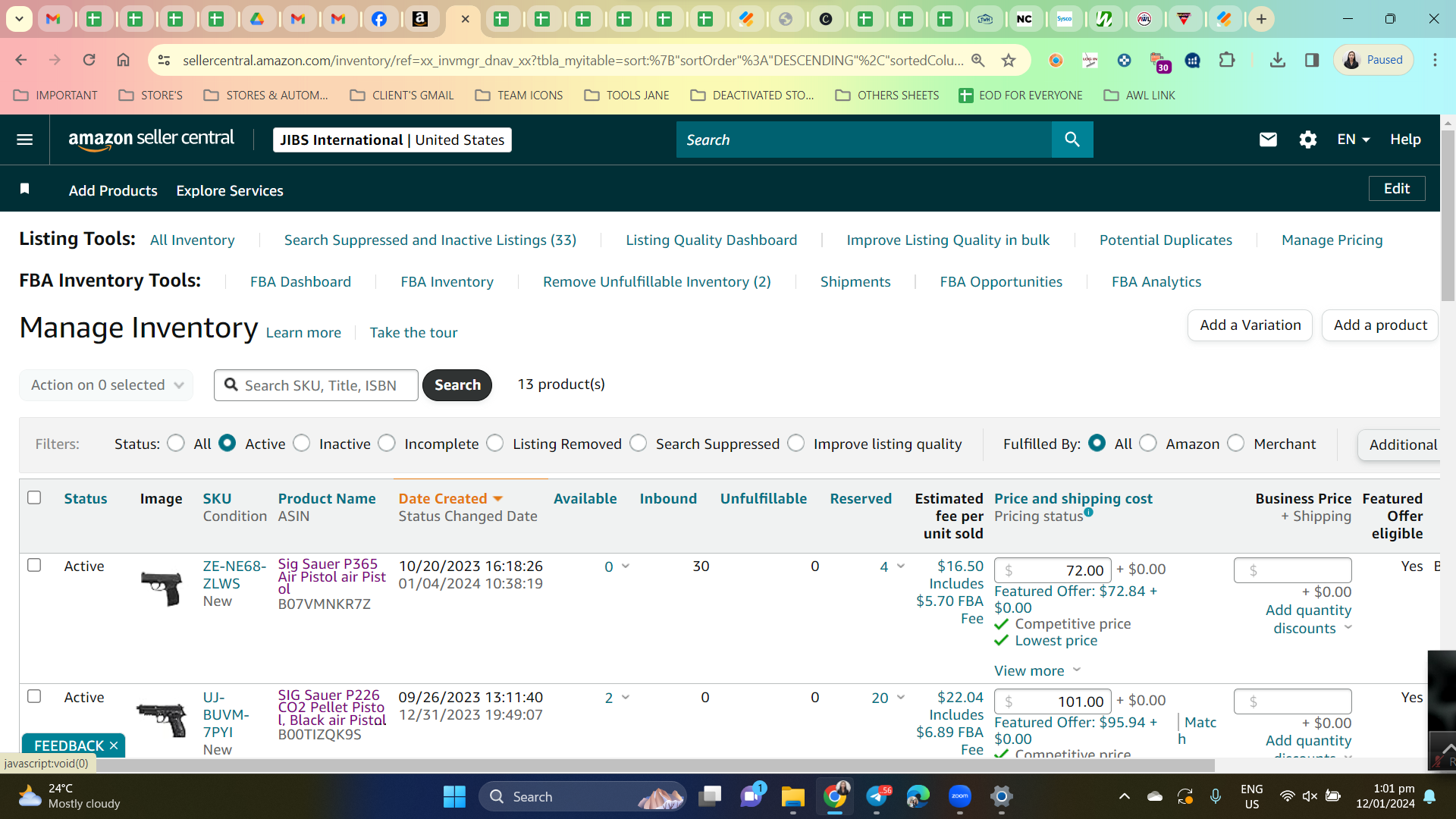Click the Add a product button

coord(1380,325)
